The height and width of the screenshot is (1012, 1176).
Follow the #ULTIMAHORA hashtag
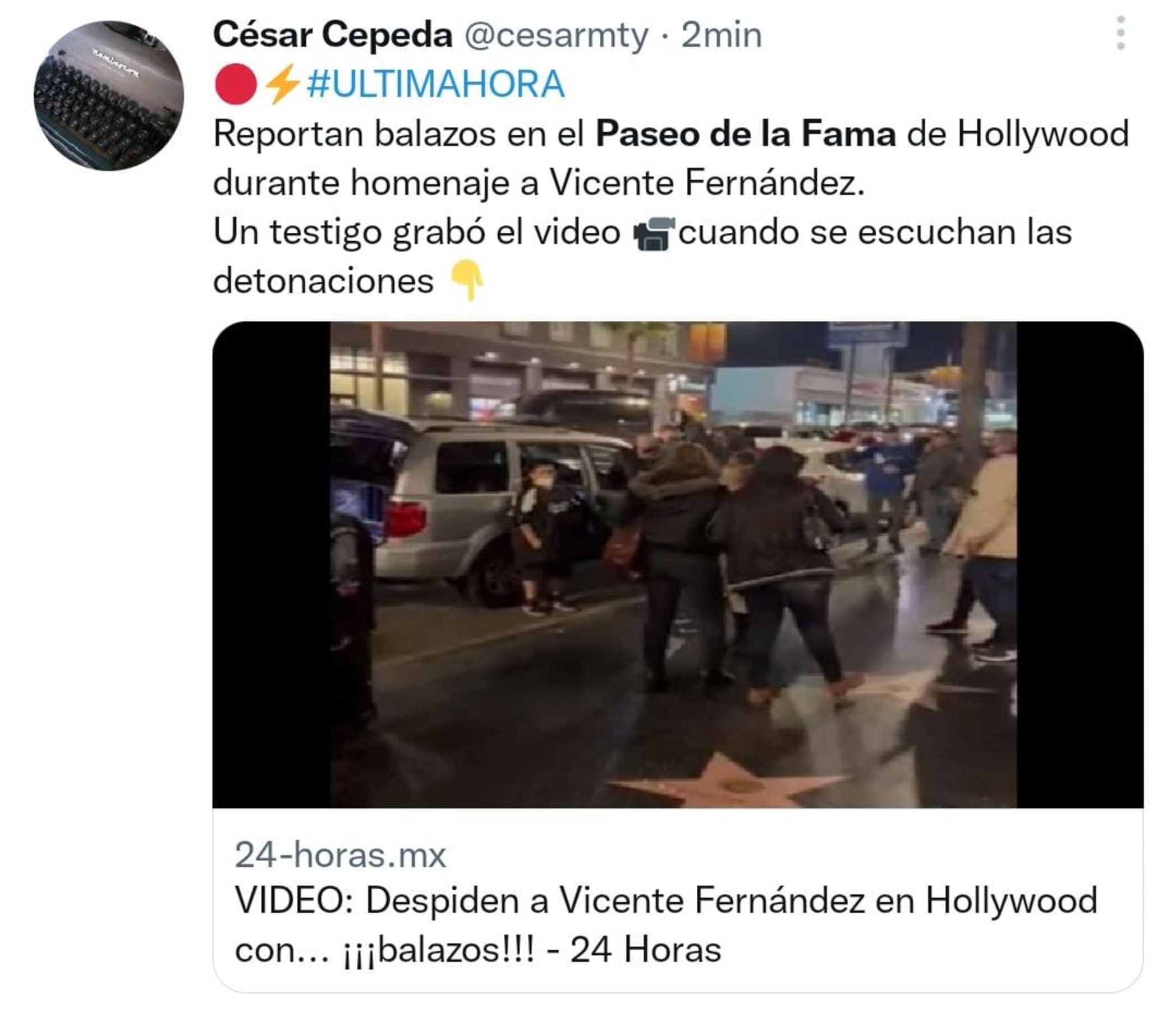click(x=435, y=85)
